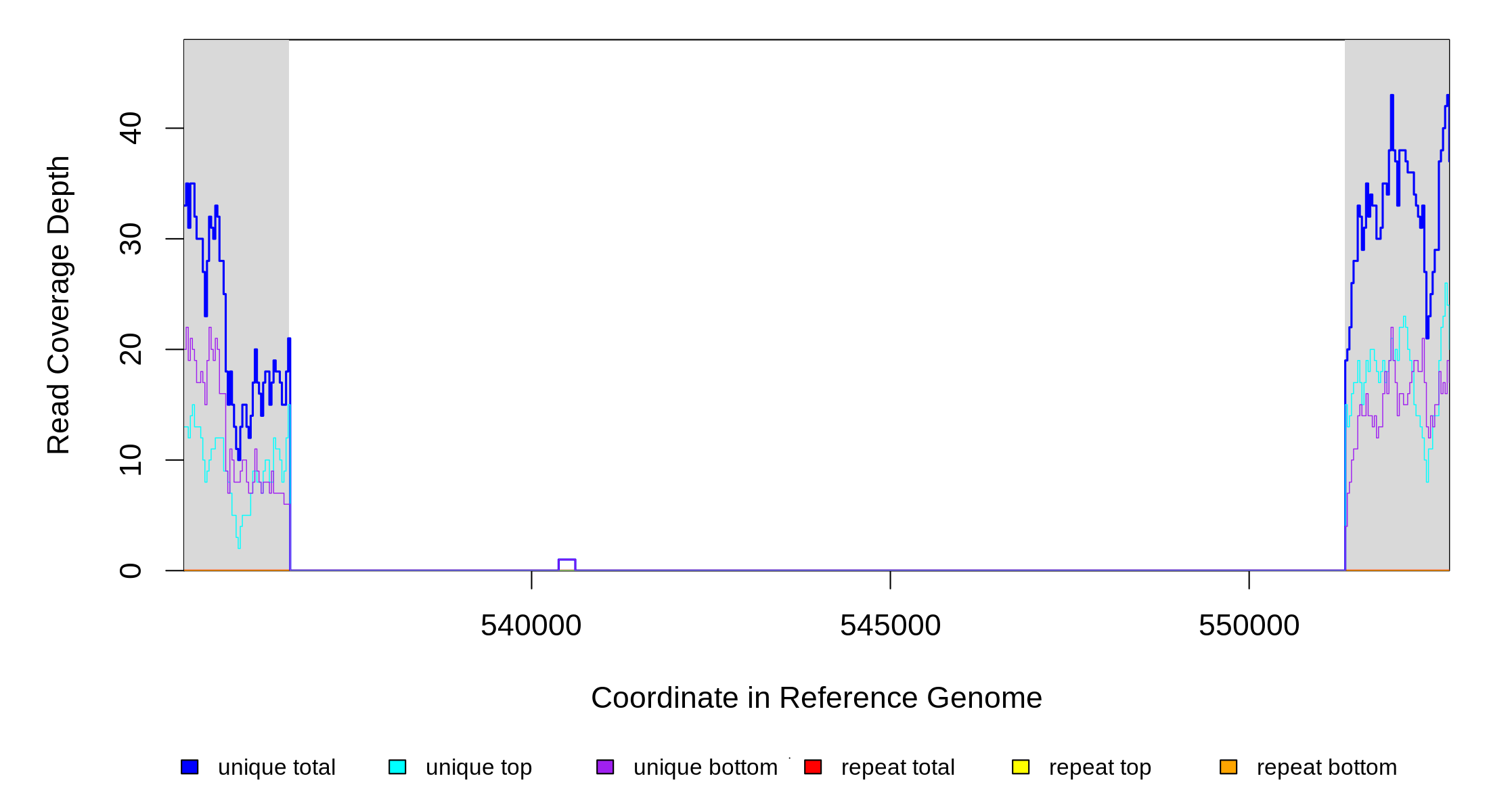Viewport: 1489px width, 812px height.
Task: Click the small purple coverage bump near 540000
Action: (566, 560)
